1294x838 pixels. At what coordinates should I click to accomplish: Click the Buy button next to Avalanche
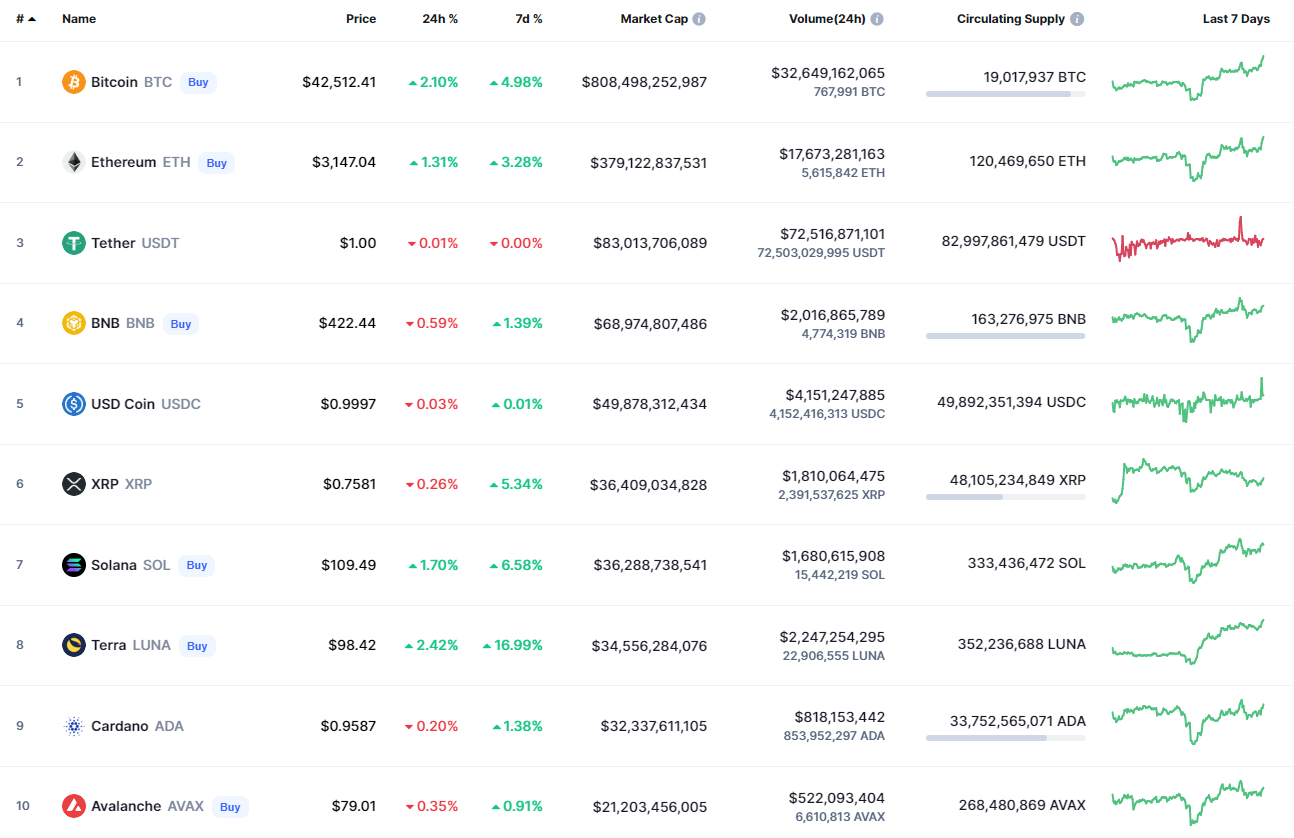(x=230, y=807)
